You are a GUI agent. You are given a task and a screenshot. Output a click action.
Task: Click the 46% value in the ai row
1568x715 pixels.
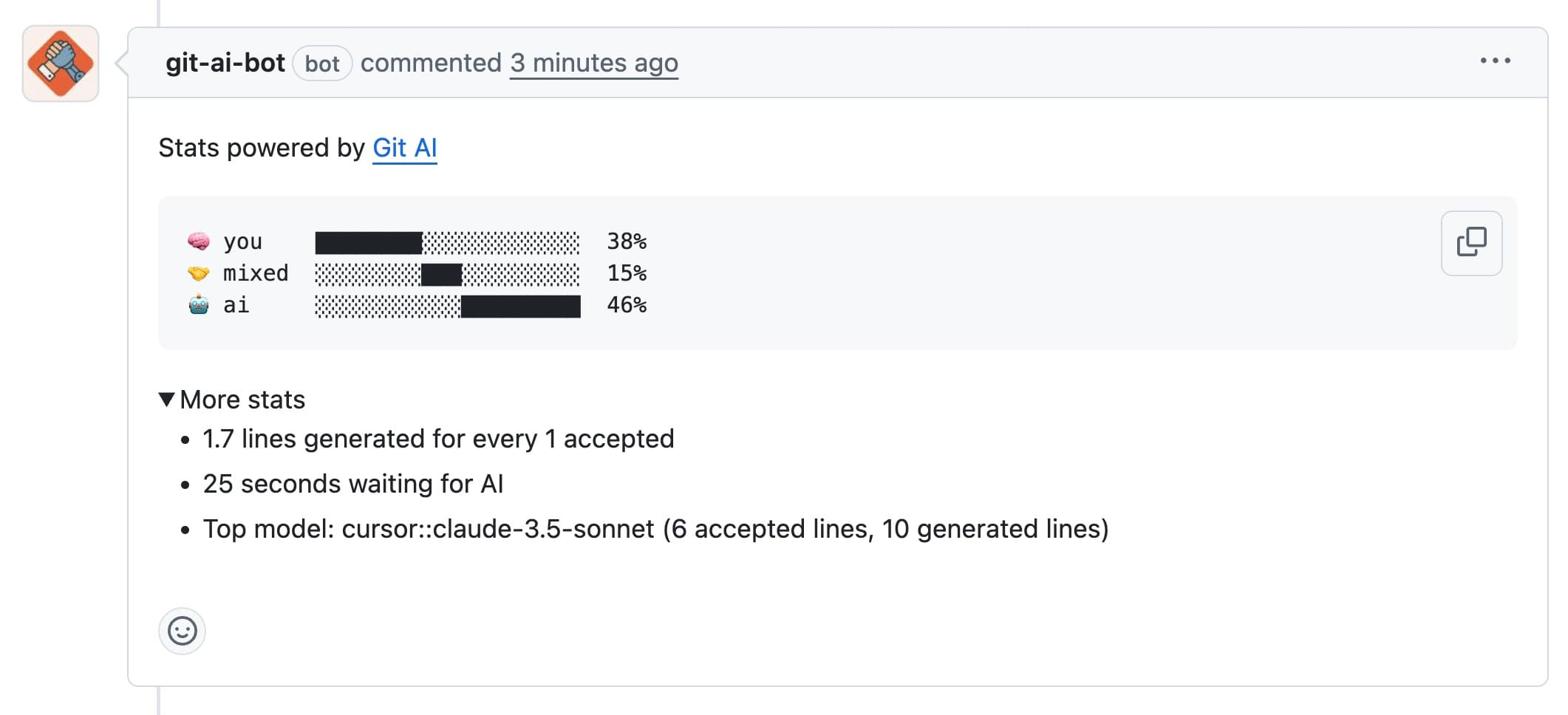[627, 305]
